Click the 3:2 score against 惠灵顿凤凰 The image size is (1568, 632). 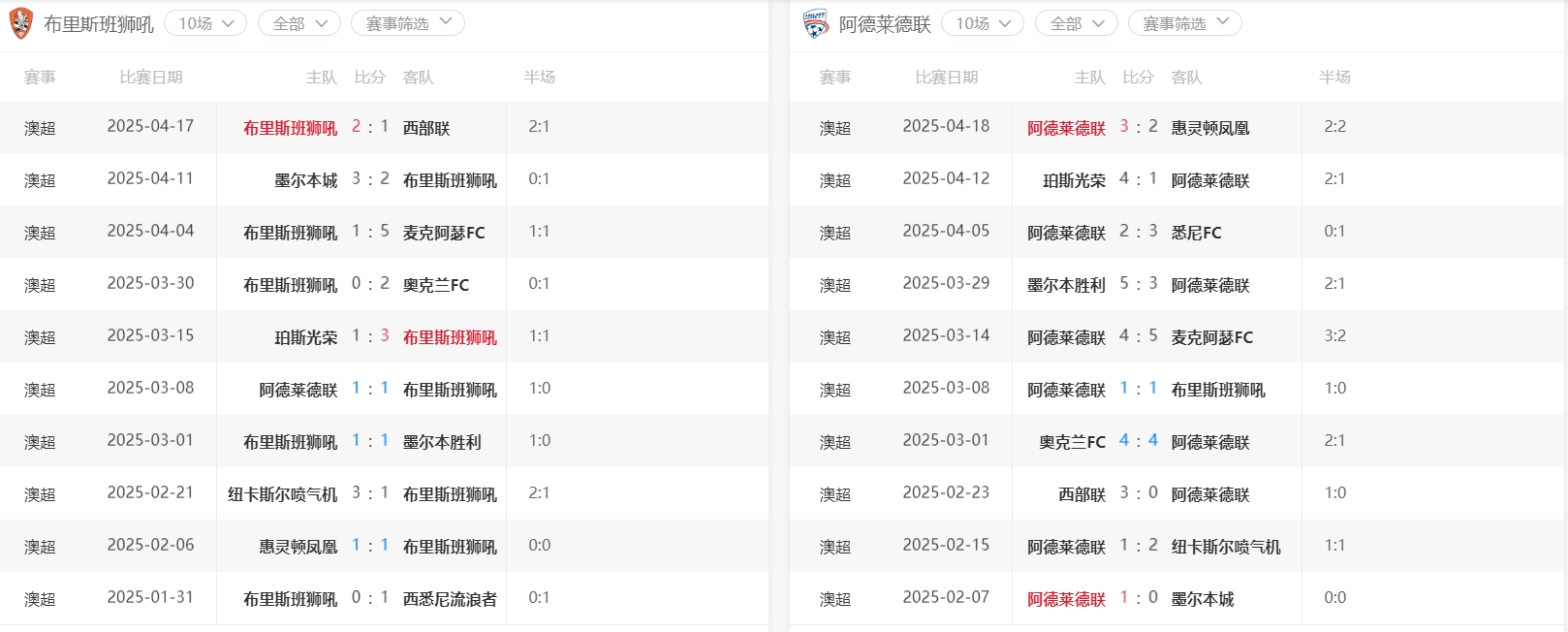click(x=1139, y=127)
